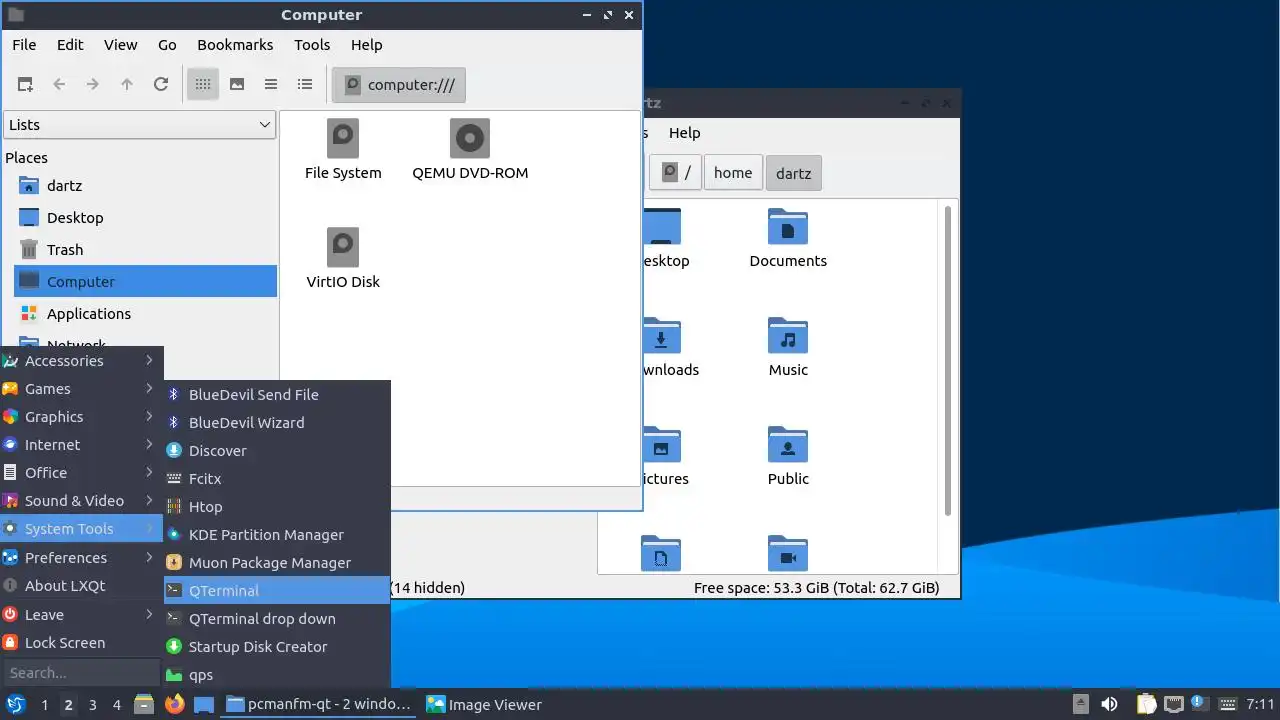Switch to detailed list view mode
The width and height of the screenshot is (1280, 720).
coord(305,85)
